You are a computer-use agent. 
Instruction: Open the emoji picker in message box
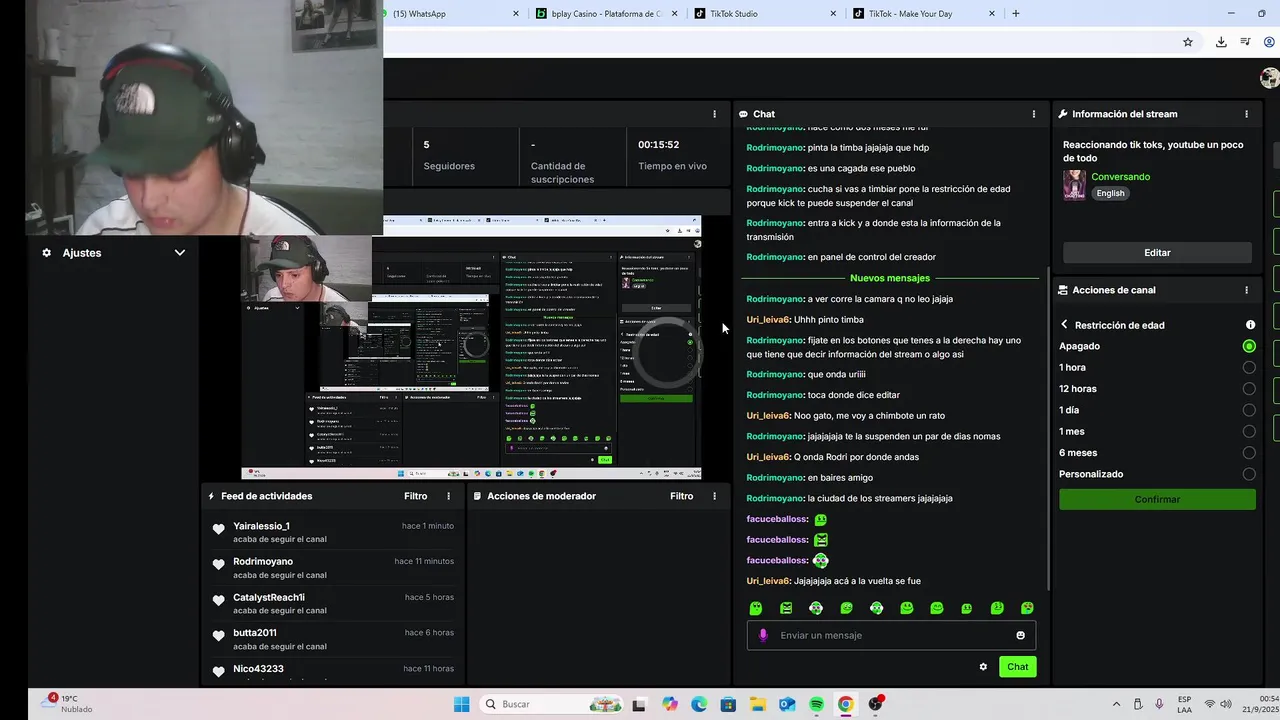(1020, 635)
